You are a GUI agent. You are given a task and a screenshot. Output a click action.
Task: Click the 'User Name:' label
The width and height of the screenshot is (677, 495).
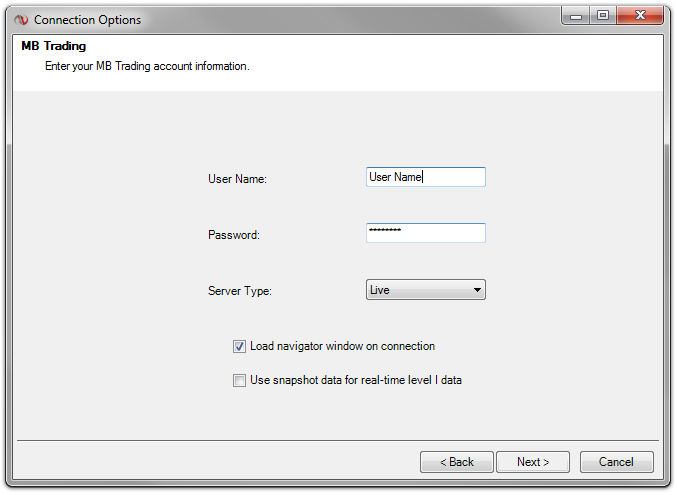point(237,179)
